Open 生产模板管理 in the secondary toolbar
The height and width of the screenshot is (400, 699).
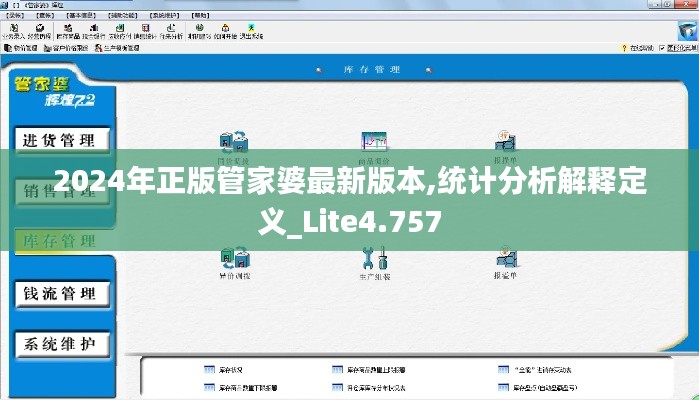coord(117,48)
